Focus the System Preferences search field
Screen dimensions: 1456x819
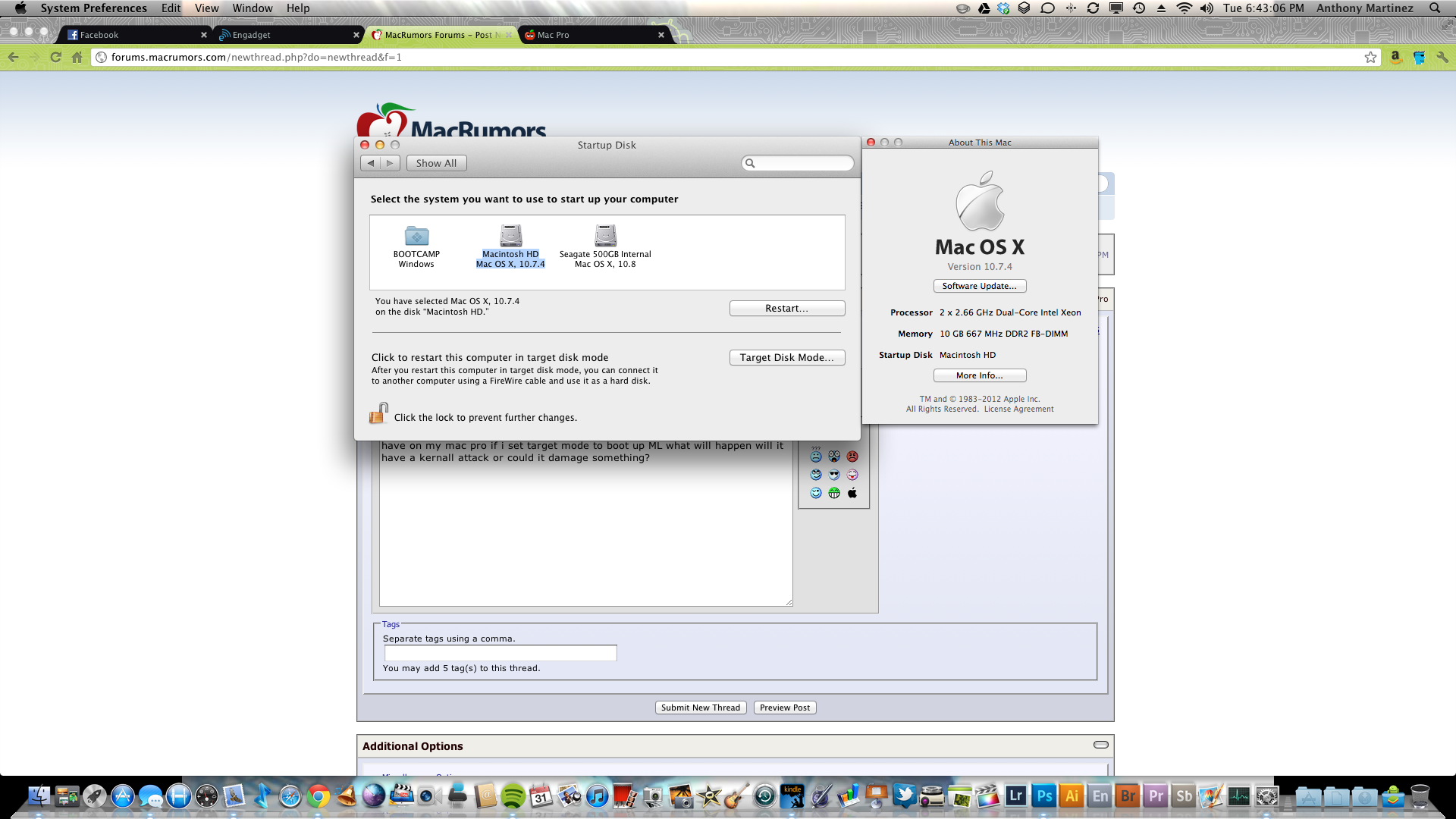coord(797,163)
